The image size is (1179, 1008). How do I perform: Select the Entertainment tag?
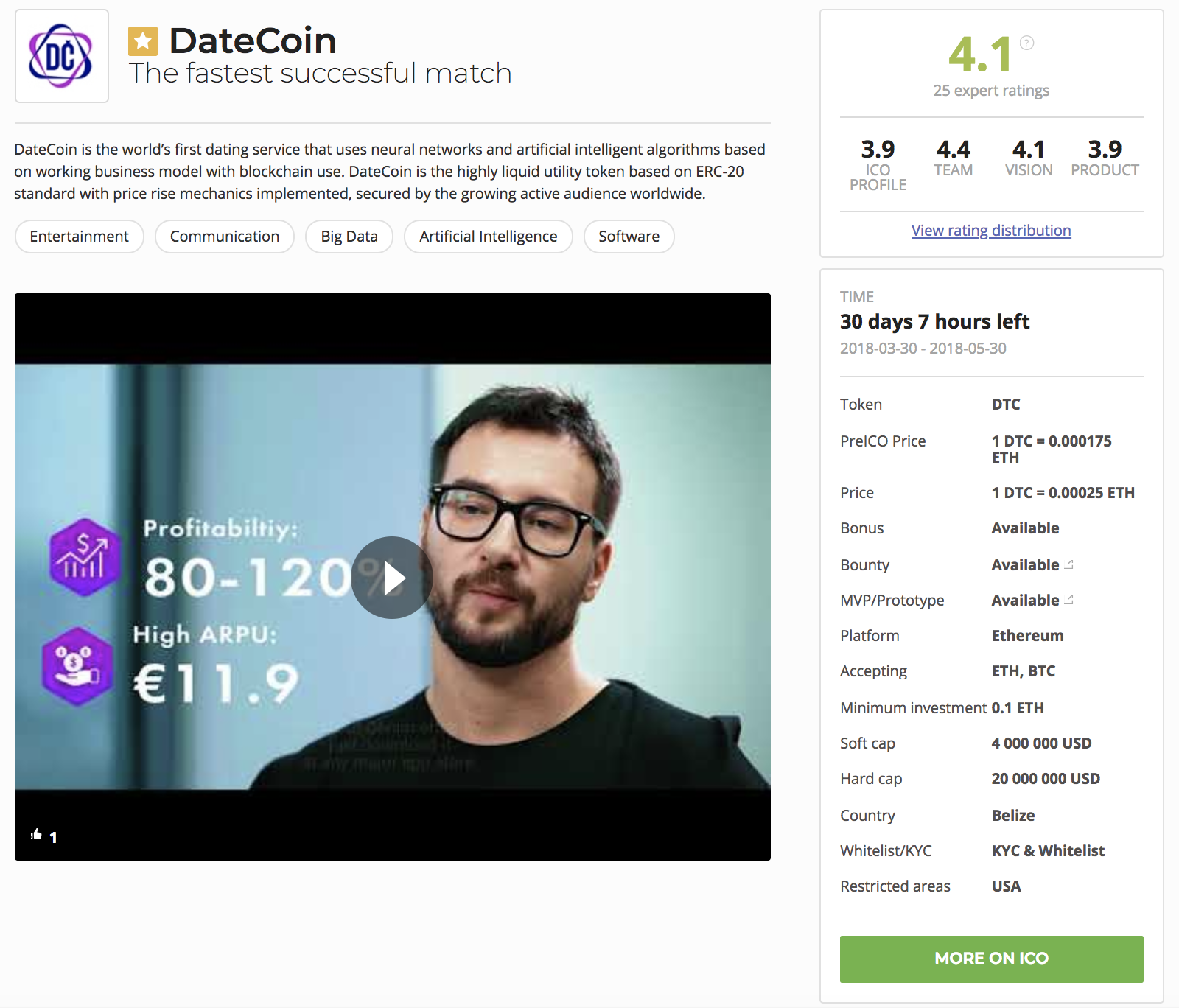click(x=80, y=237)
